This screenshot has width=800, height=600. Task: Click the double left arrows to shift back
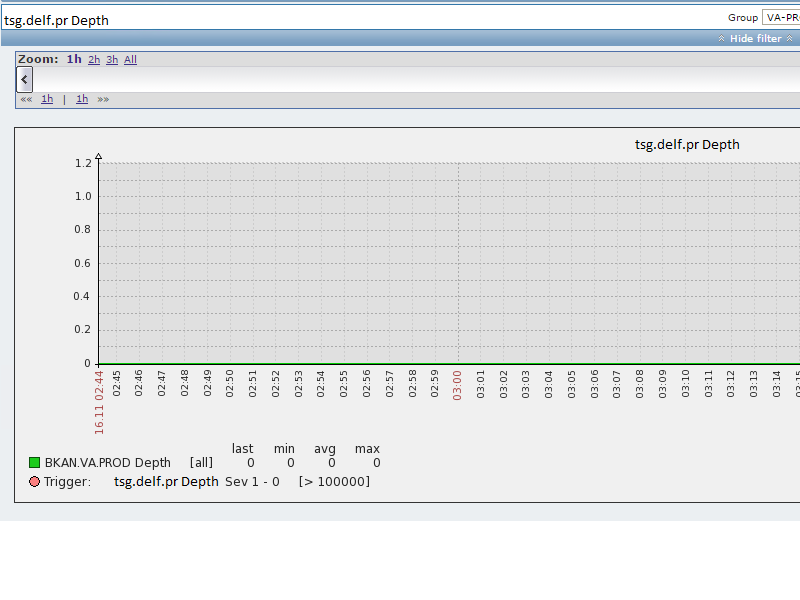26,99
